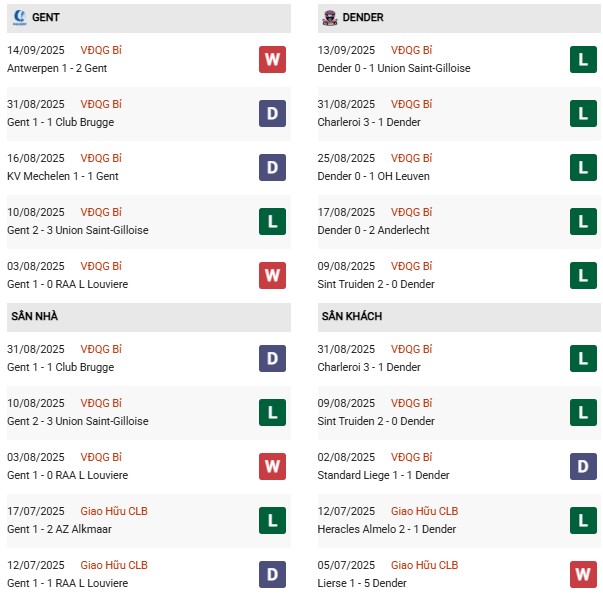Select Sint Truiden 2-0 Dender away result
Viewport: 603px width, 600px height.
376,421
